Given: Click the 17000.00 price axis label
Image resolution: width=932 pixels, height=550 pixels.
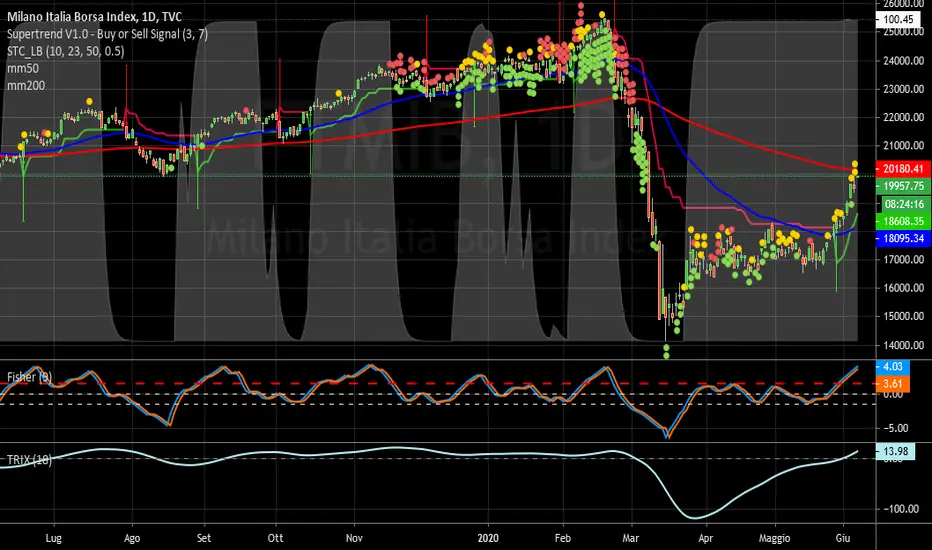Looking at the screenshot, I should [903, 259].
